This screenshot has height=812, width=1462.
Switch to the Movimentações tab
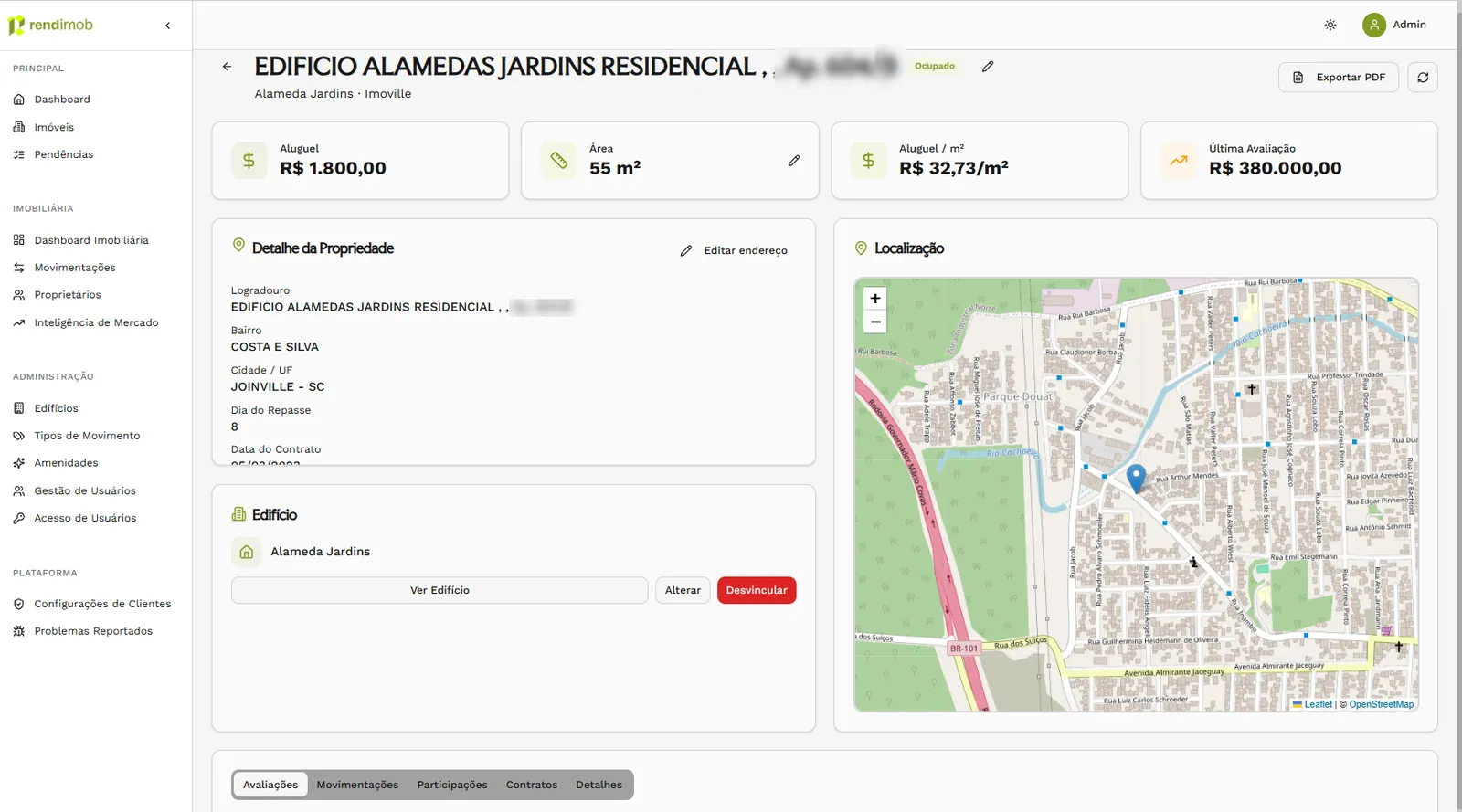pos(357,785)
